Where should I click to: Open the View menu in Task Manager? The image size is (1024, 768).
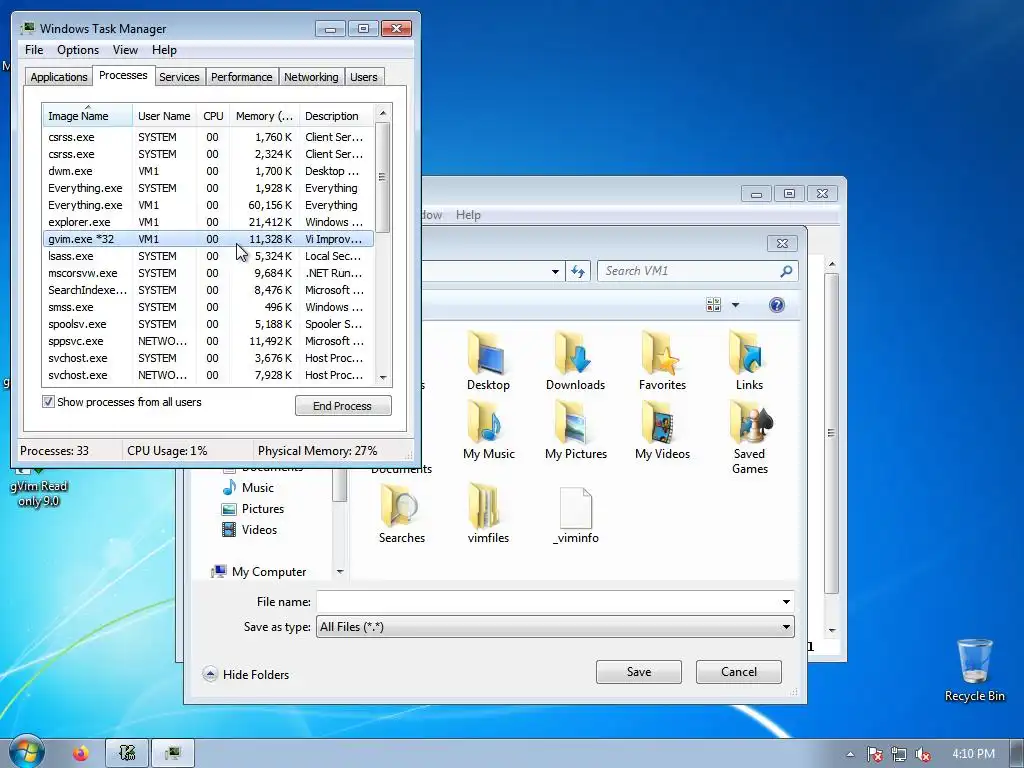tap(125, 50)
